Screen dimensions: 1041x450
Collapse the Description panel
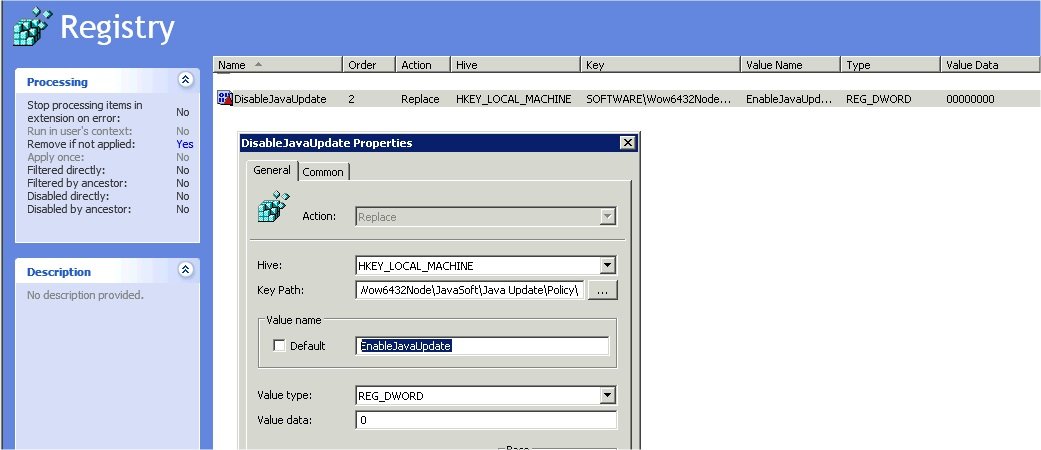click(x=184, y=271)
